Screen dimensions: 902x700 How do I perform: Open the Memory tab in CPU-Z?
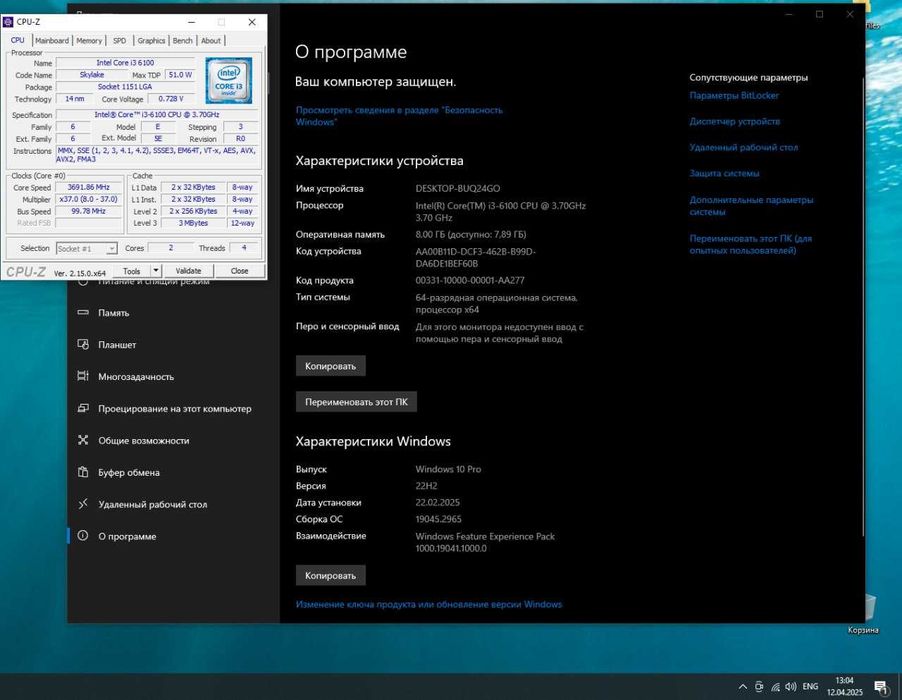coord(89,40)
